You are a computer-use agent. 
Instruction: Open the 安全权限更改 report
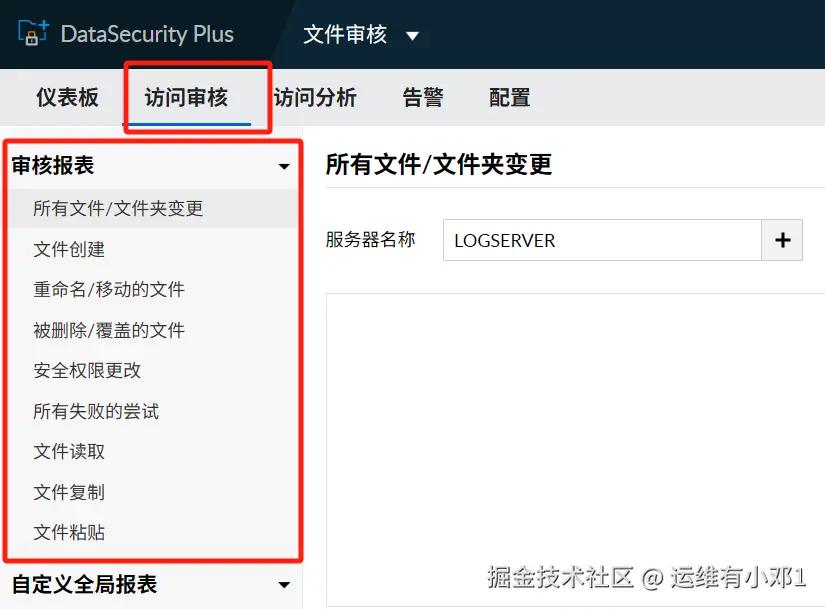(87, 370)
